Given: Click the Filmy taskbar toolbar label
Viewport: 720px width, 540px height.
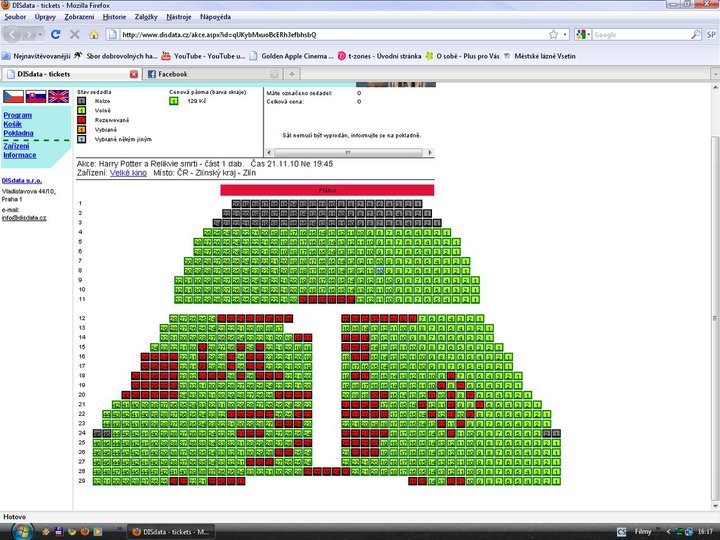Looking at the screenshot, I should [643, 532].
